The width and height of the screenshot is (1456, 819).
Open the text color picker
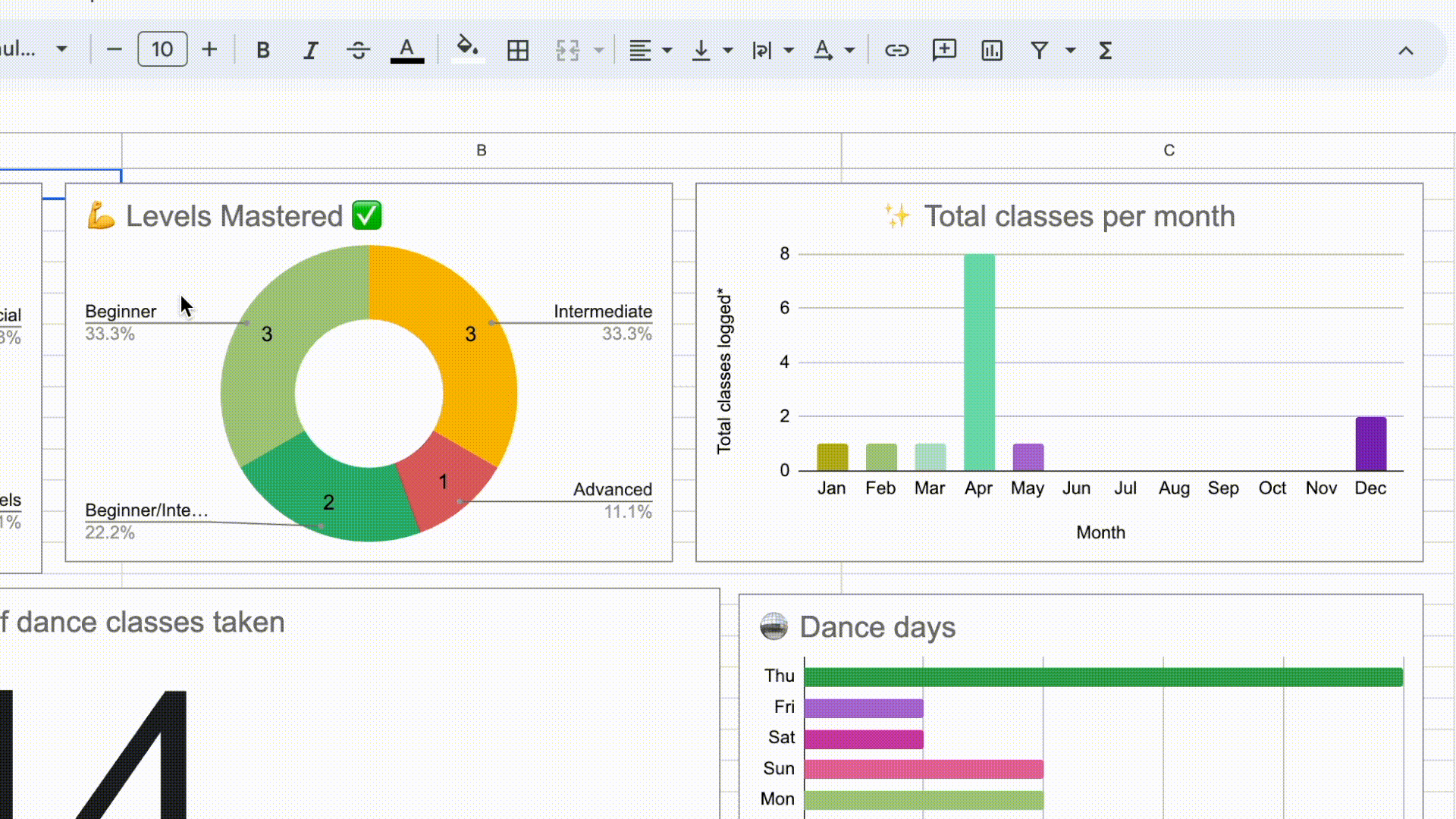tap(407, 50)
